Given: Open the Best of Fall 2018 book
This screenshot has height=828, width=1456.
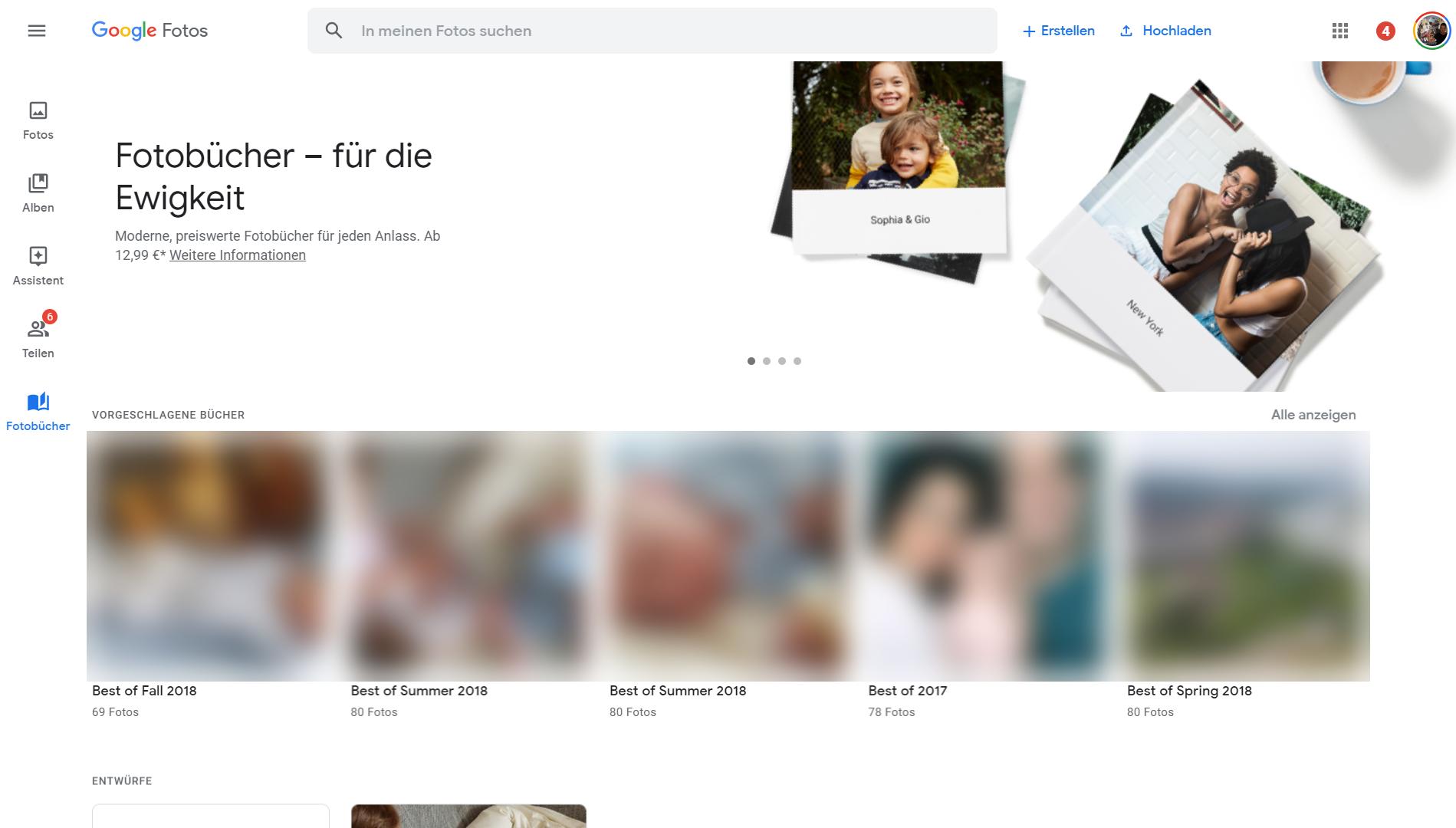Looking at the screenshot, I should 209,556.
